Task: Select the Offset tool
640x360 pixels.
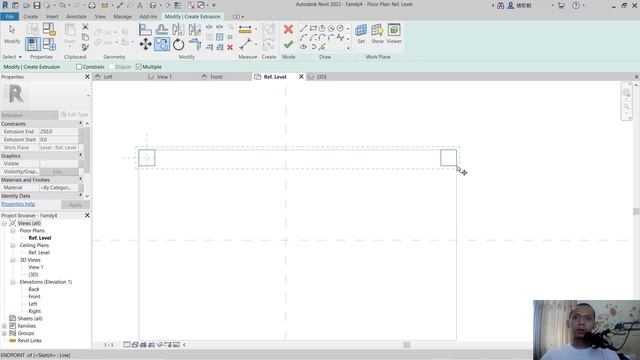Action: pyautogui.click(x=162, y=29)
